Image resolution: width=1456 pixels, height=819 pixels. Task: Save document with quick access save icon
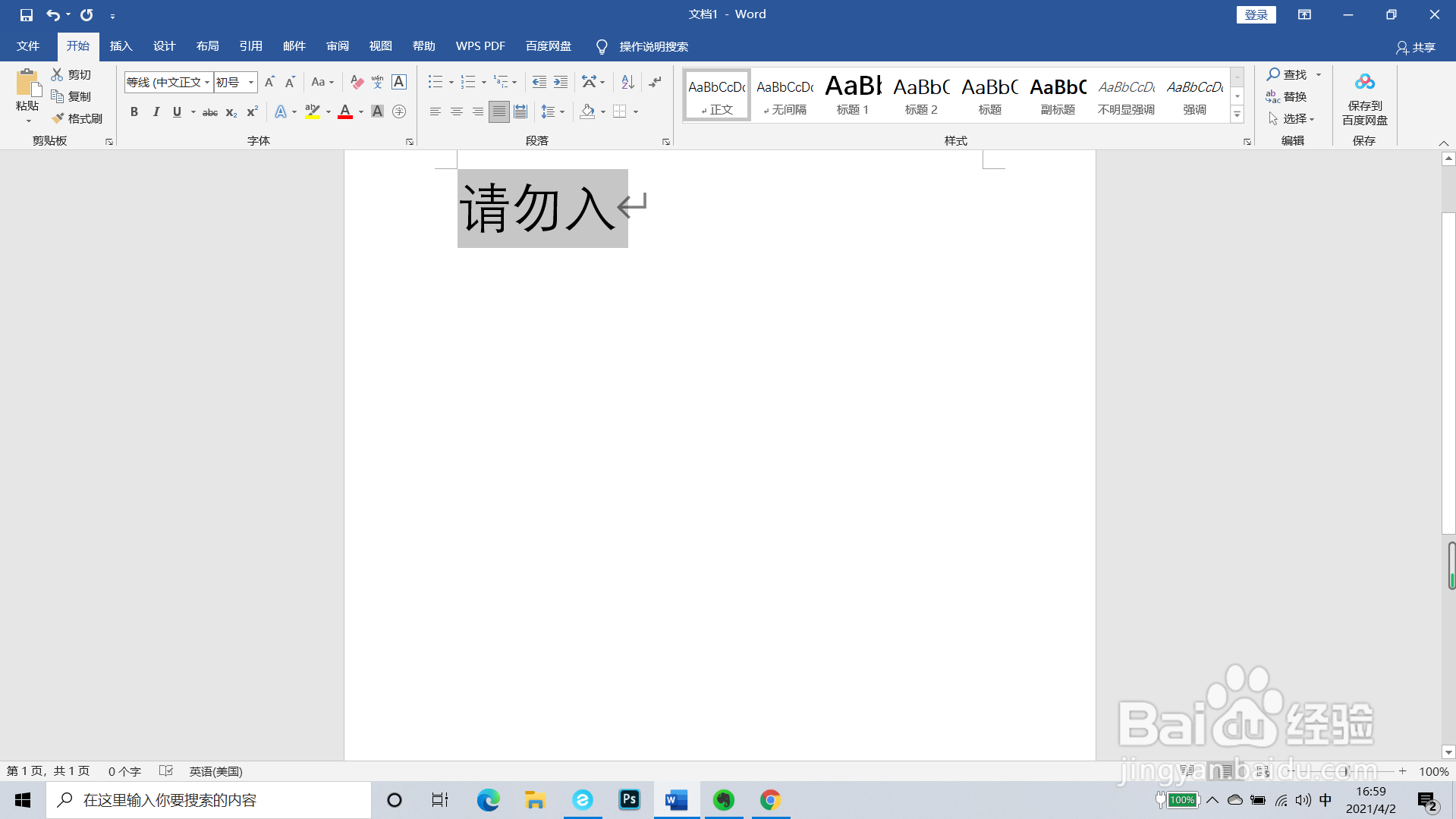27,14
